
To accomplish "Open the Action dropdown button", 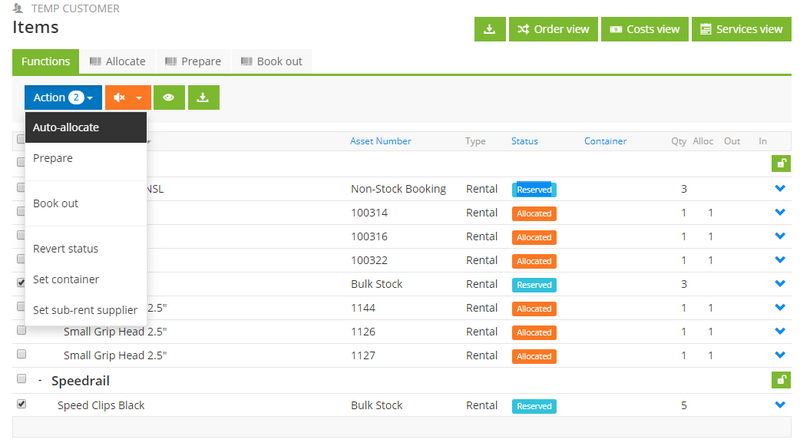I will point(63,97).
